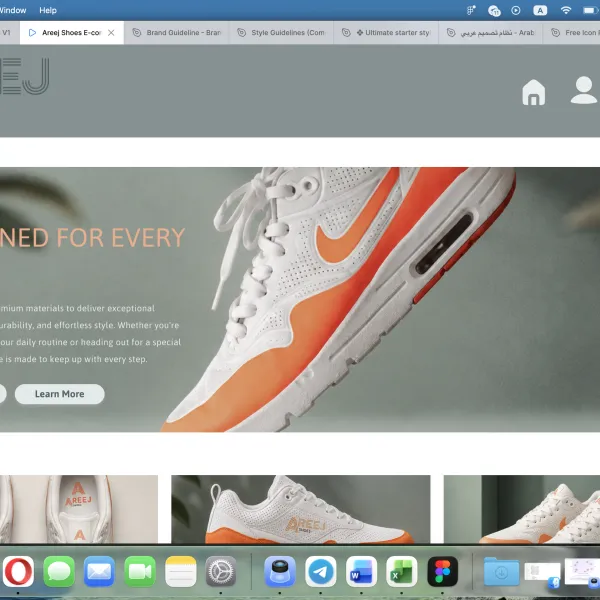
Task: Open FaceTime from the dock
Action: pos(140,571)
